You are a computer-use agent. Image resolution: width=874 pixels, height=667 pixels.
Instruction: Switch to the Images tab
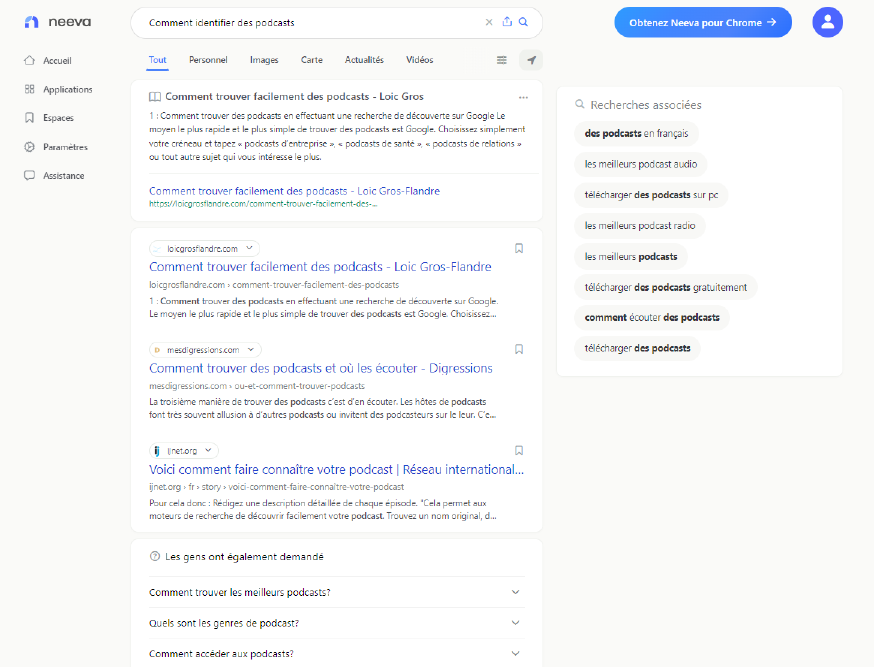tap(264, 60)
